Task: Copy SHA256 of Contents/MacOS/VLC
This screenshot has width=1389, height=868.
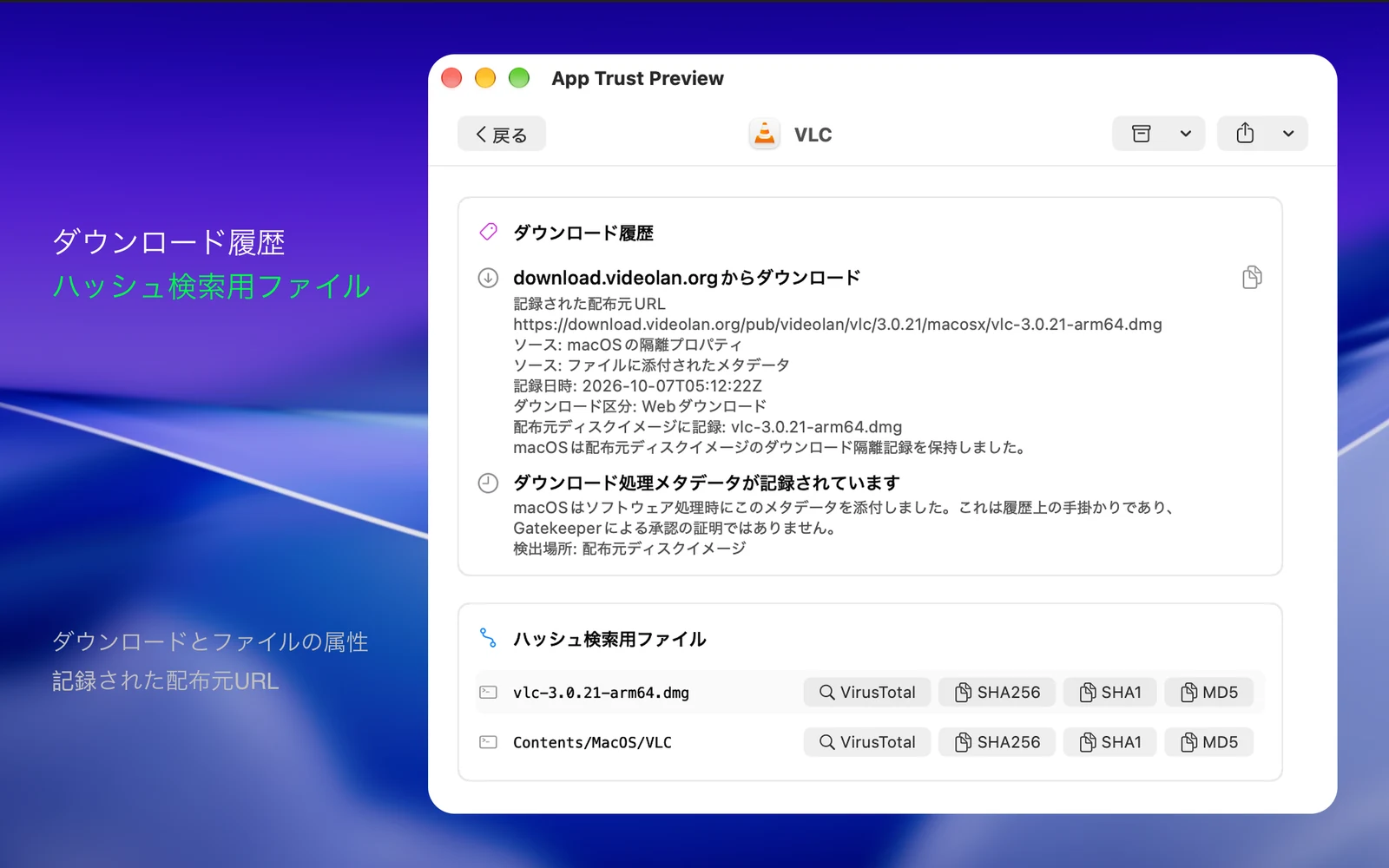Action: coord(997,742)
